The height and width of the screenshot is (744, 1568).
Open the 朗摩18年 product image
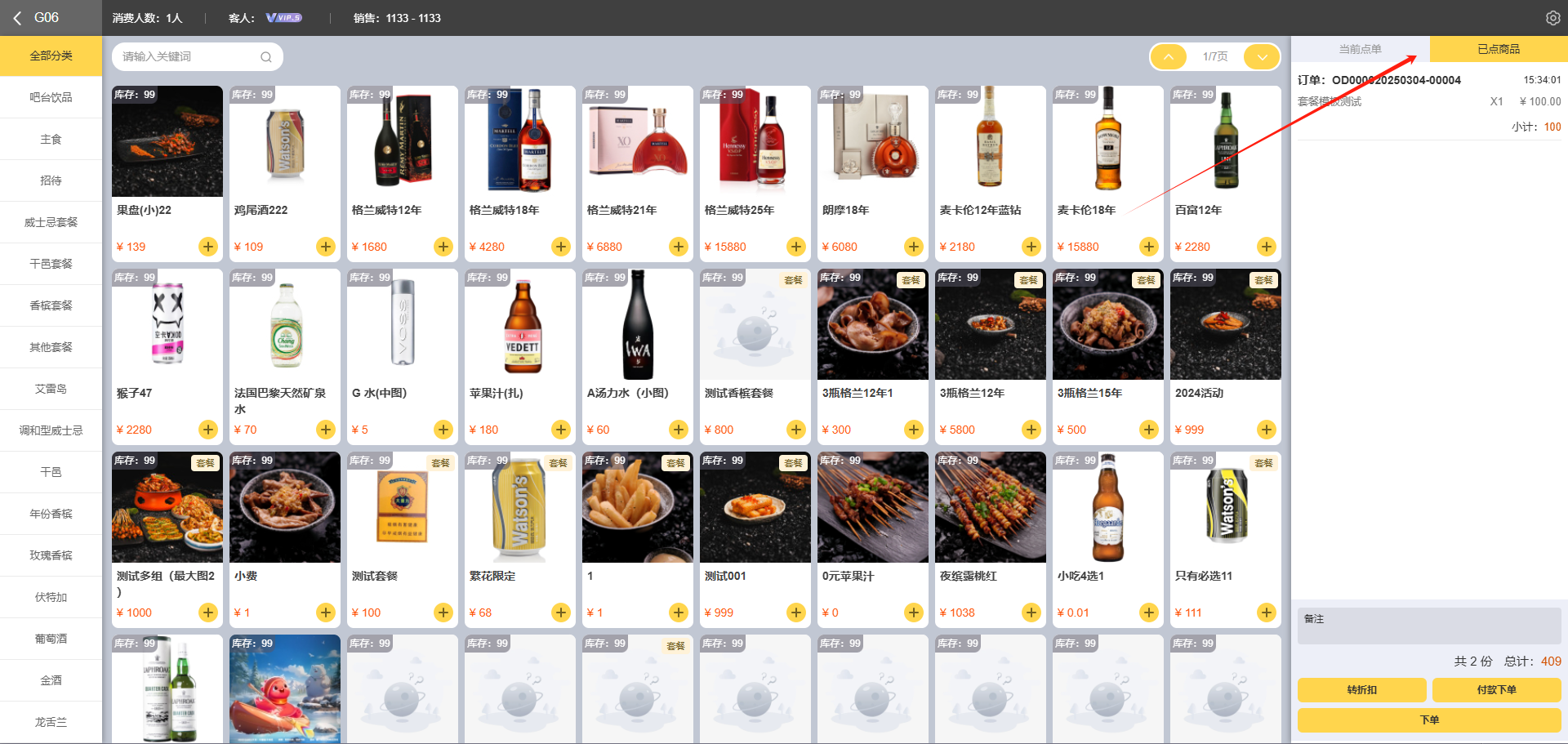point(873,141)
